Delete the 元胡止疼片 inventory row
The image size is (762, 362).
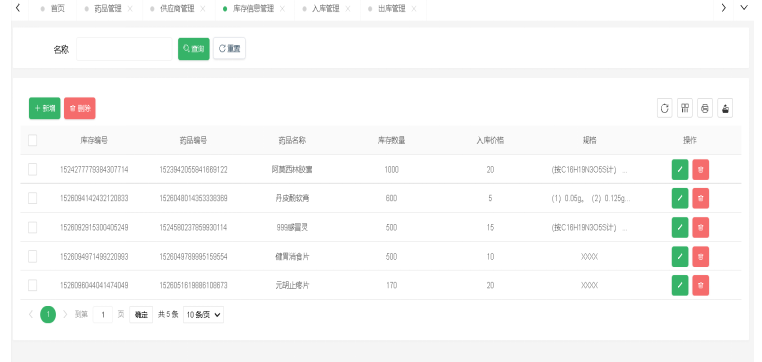click(x=701, y=285)
